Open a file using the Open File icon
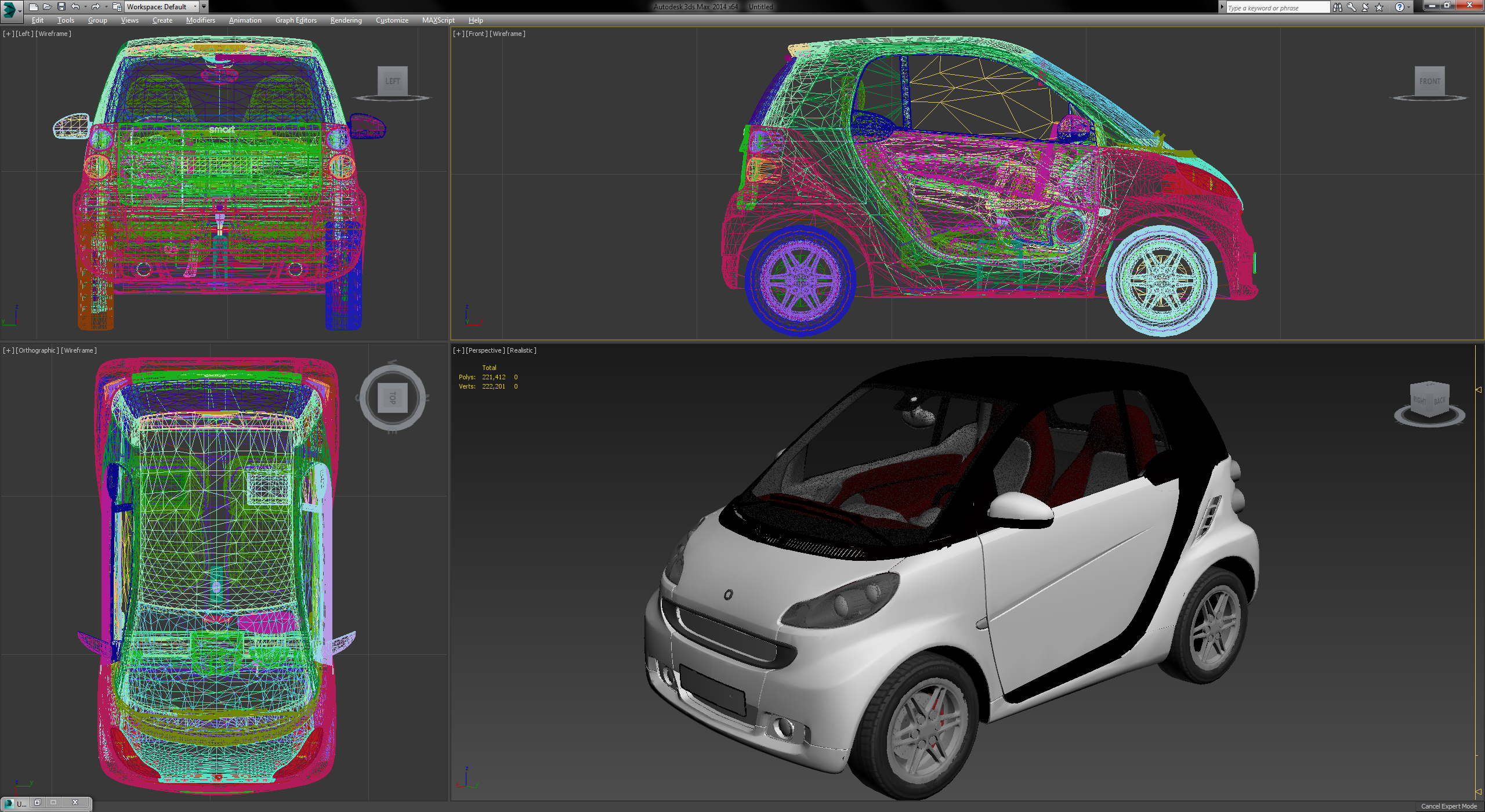 point(48,7)
